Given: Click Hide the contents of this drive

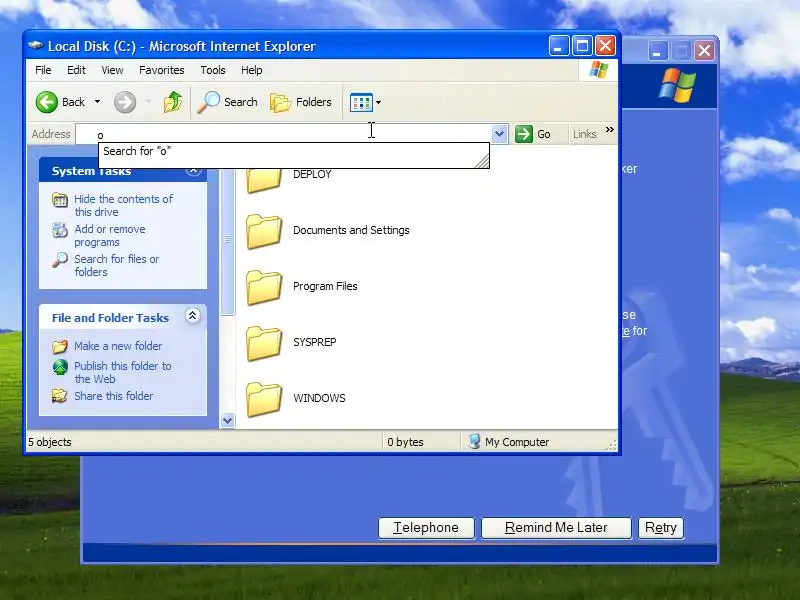Looking at the screenshot, I should 123,205.
